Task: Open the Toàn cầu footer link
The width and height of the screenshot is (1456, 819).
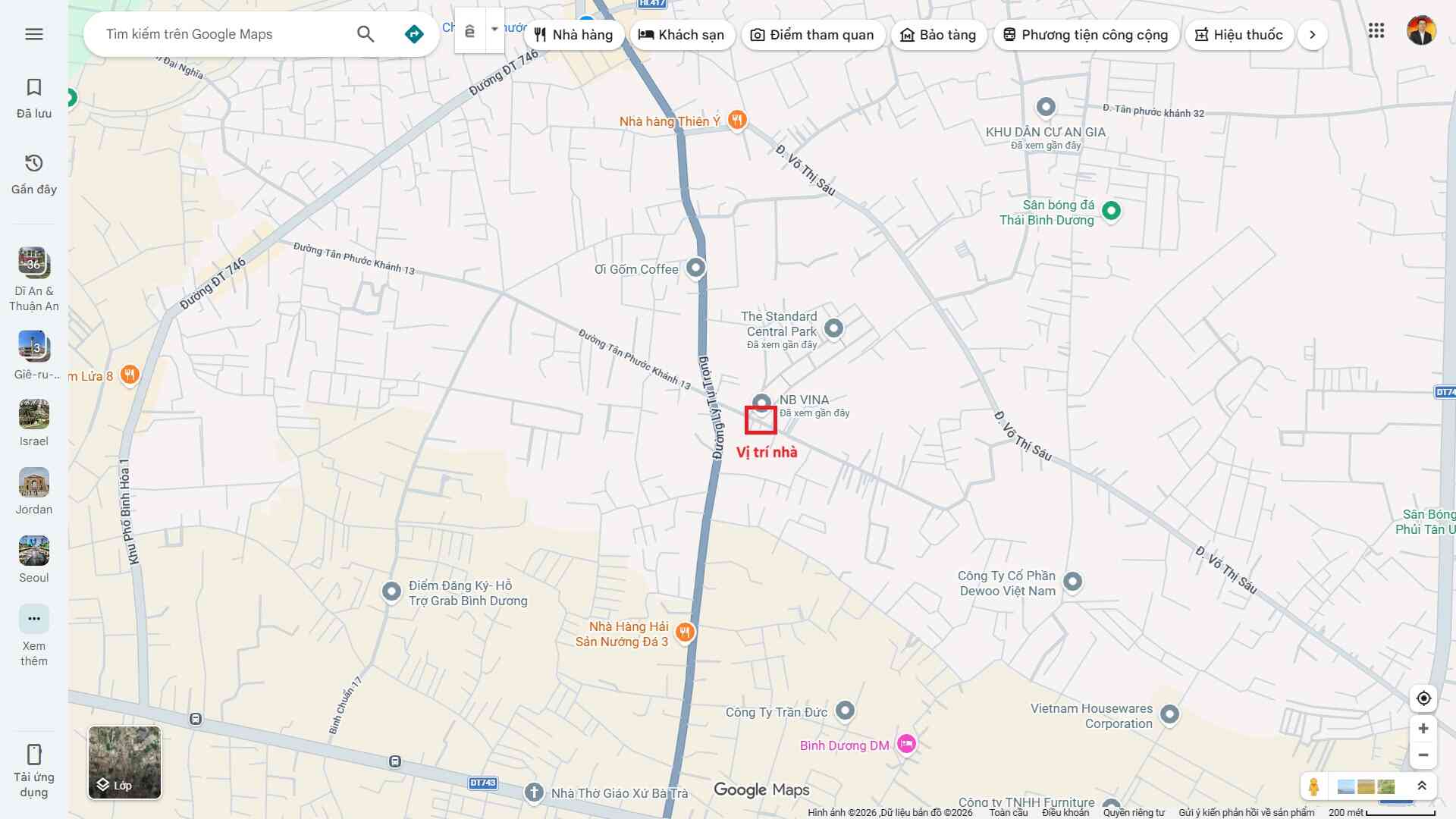Action: [1009, 813]
